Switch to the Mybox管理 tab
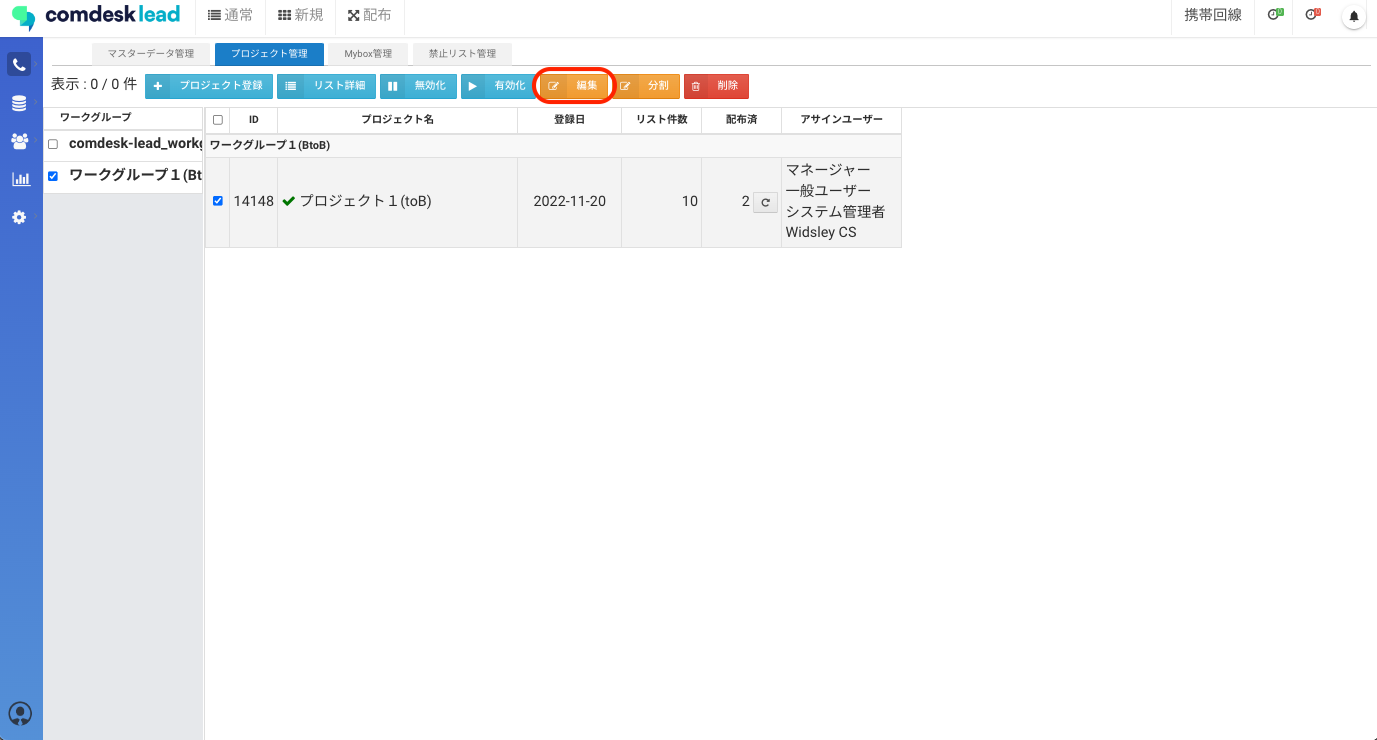This screenshot has width=1377, height=740. click(x=368, y=54)
